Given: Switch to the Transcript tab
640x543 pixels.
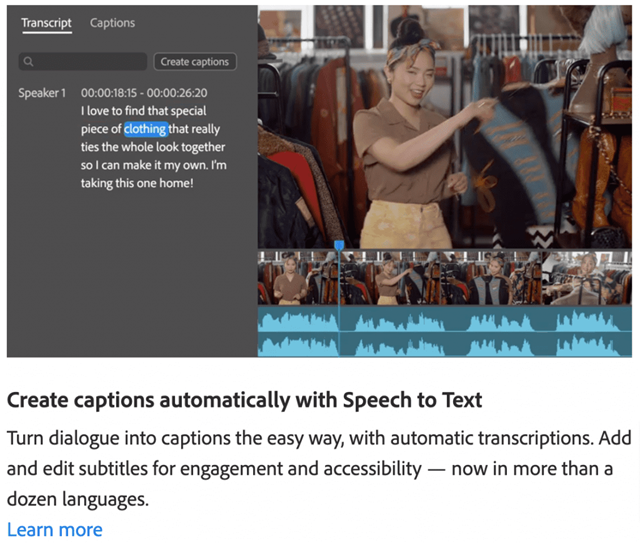Looking at the screenshot, I should click(x=46, y=23).
